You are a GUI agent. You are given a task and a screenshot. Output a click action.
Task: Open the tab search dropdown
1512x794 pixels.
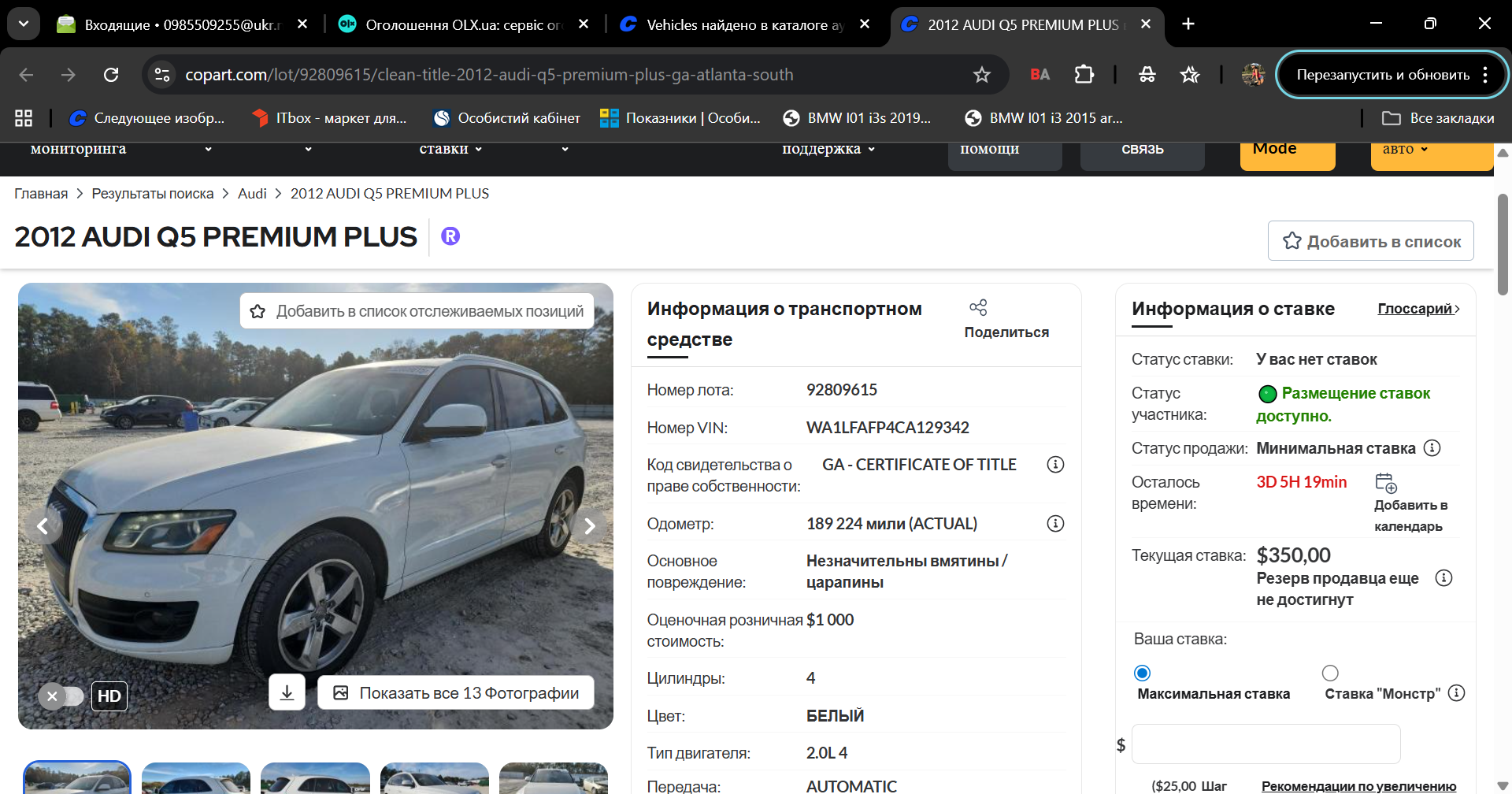point(24,24)
